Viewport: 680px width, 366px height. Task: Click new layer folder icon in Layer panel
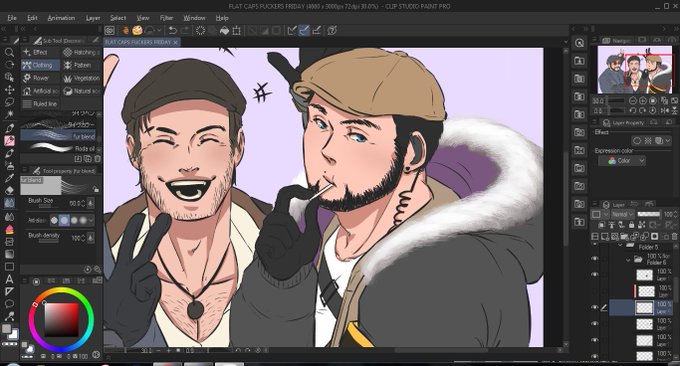(624, 236)
